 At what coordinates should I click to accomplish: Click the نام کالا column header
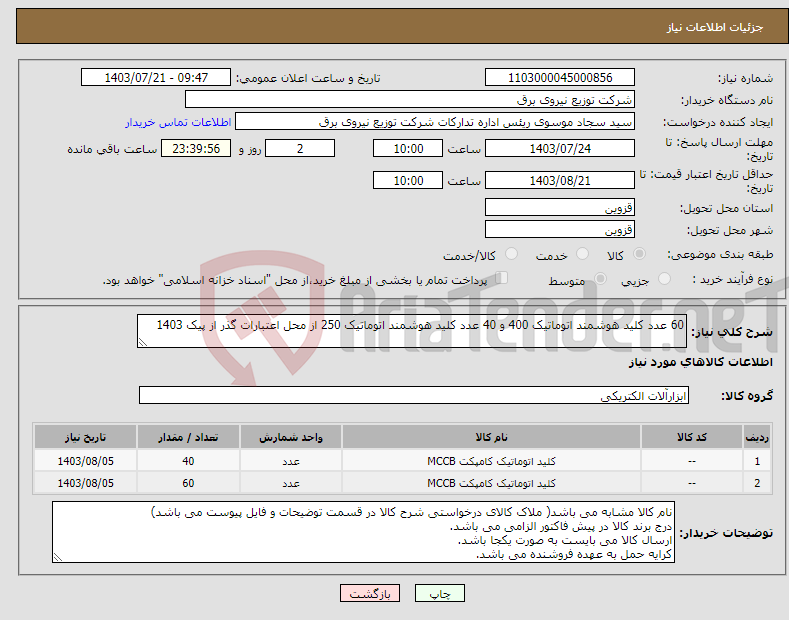[491, 437]
